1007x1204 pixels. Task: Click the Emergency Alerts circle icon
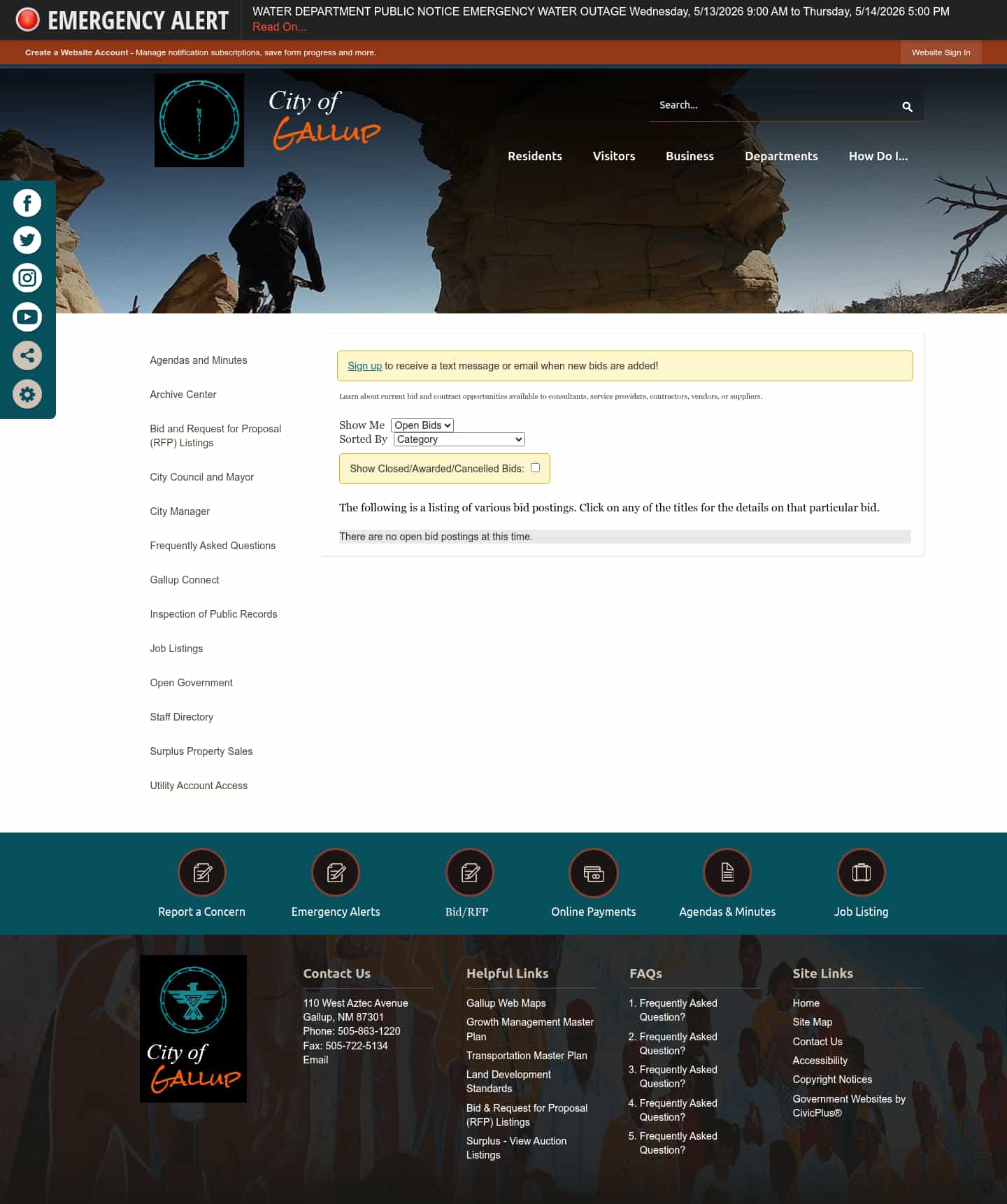pos(336,872)
